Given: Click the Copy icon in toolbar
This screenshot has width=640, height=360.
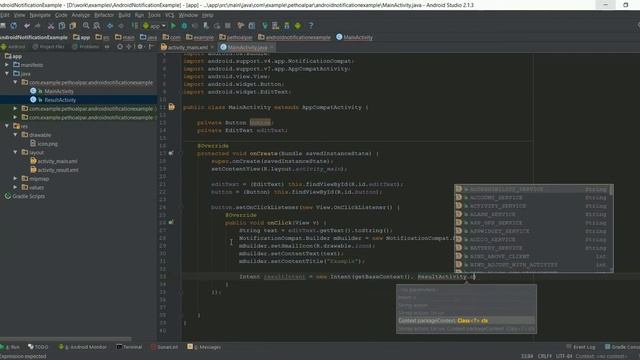Looking at the screenshot, I should click(62, 26).
